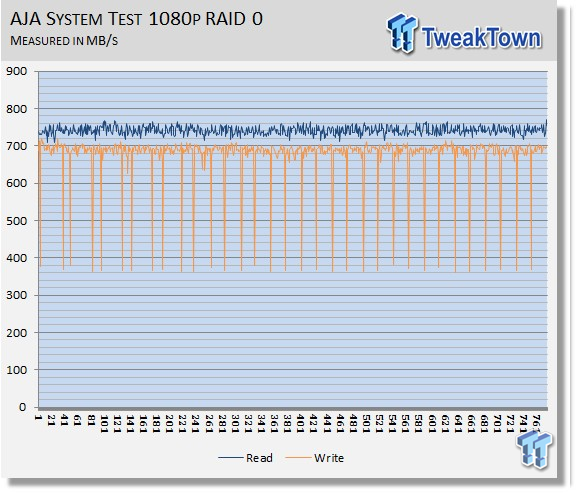Click the 200 y-axis label
The height and width of the screenshot is (493, 576).
click(17, 333)
